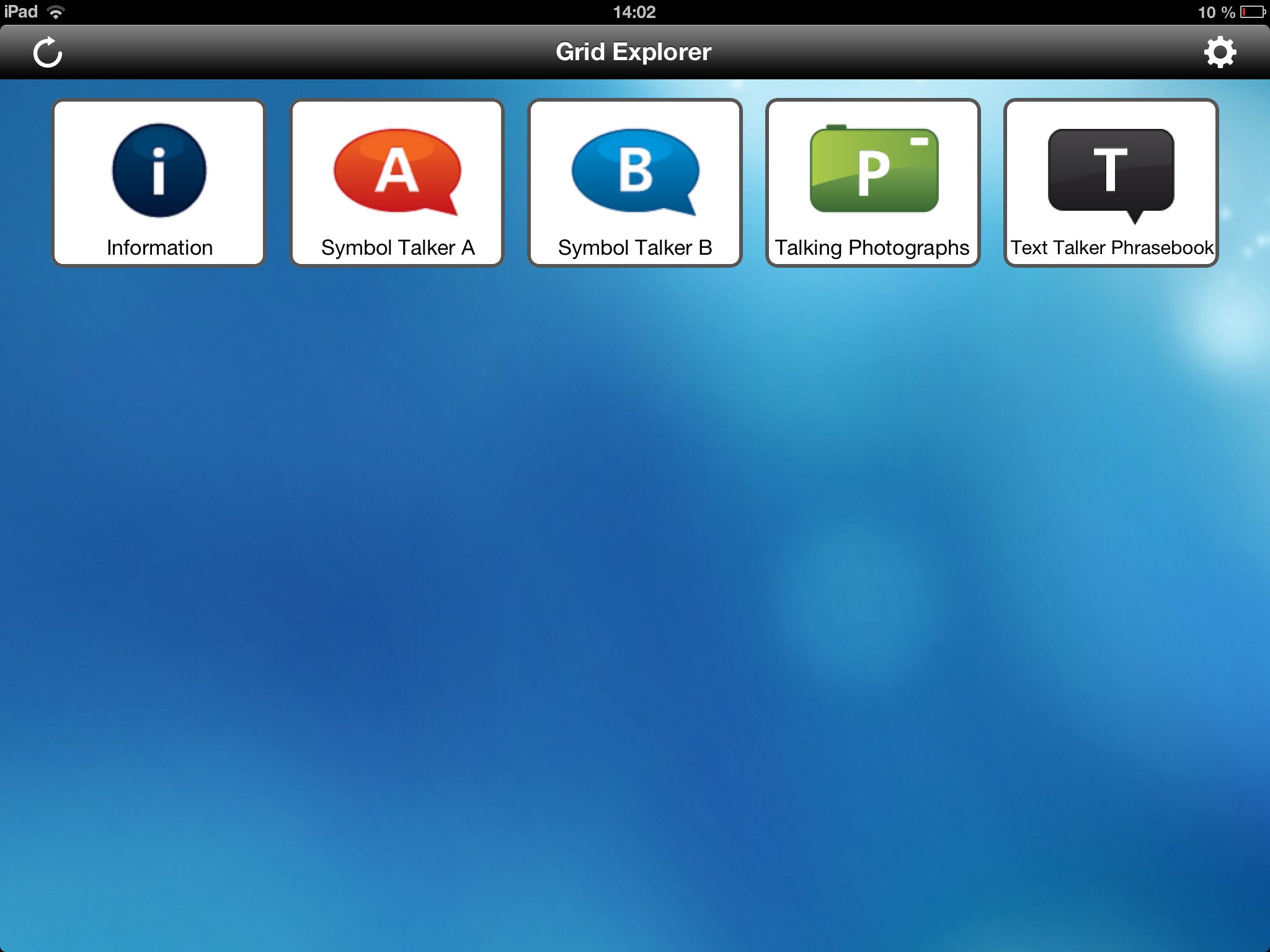Open the Information grid tile
Image resolution: width=1270 pixels, height=952 pixels.
159,183
